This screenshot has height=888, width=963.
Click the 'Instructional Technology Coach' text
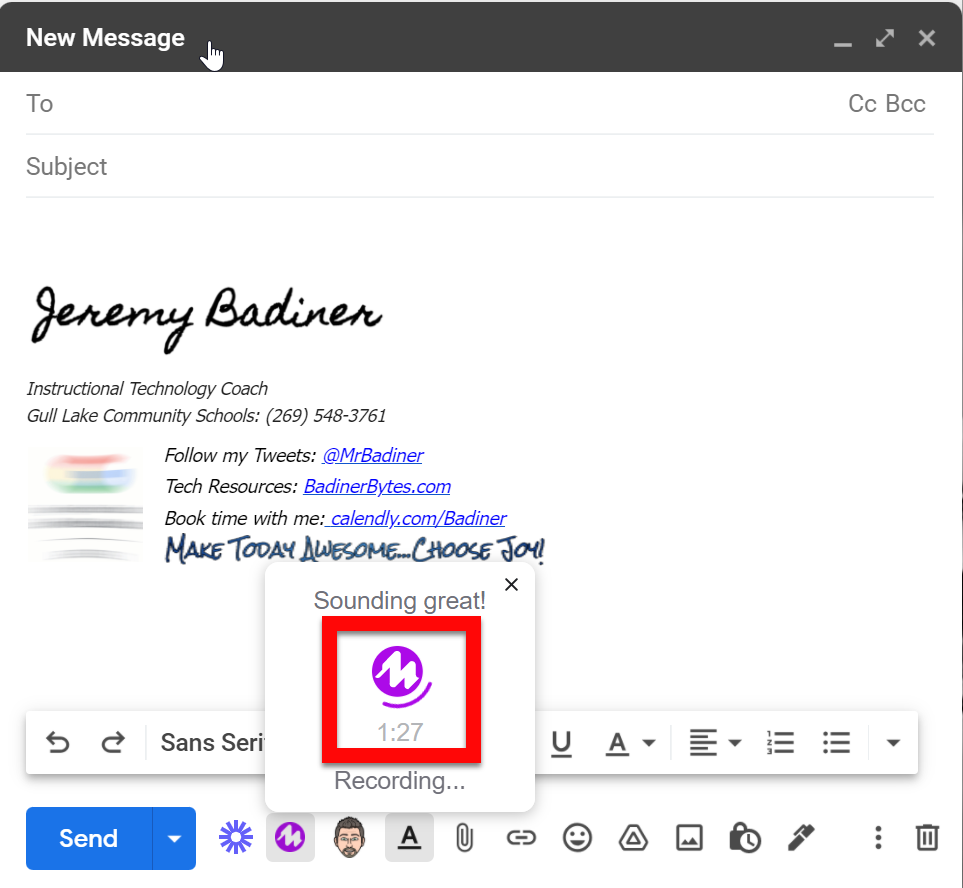click(147, 389)
